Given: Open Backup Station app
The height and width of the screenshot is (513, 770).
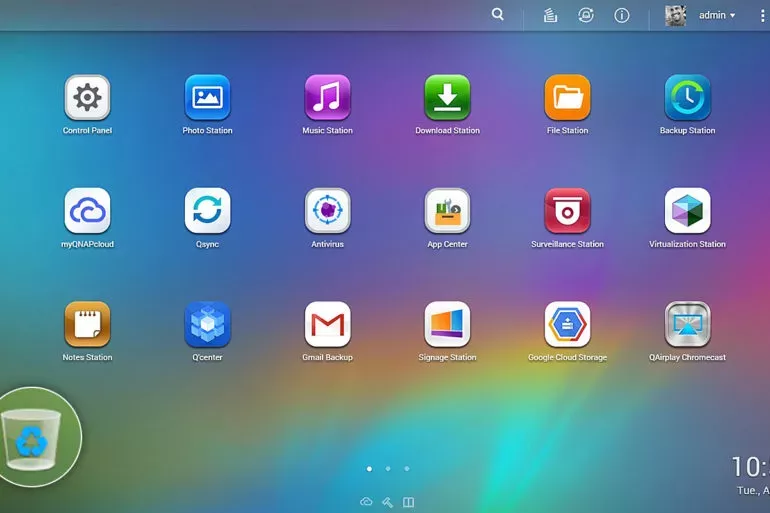Looking at the screenshot, I should point(687,98).
